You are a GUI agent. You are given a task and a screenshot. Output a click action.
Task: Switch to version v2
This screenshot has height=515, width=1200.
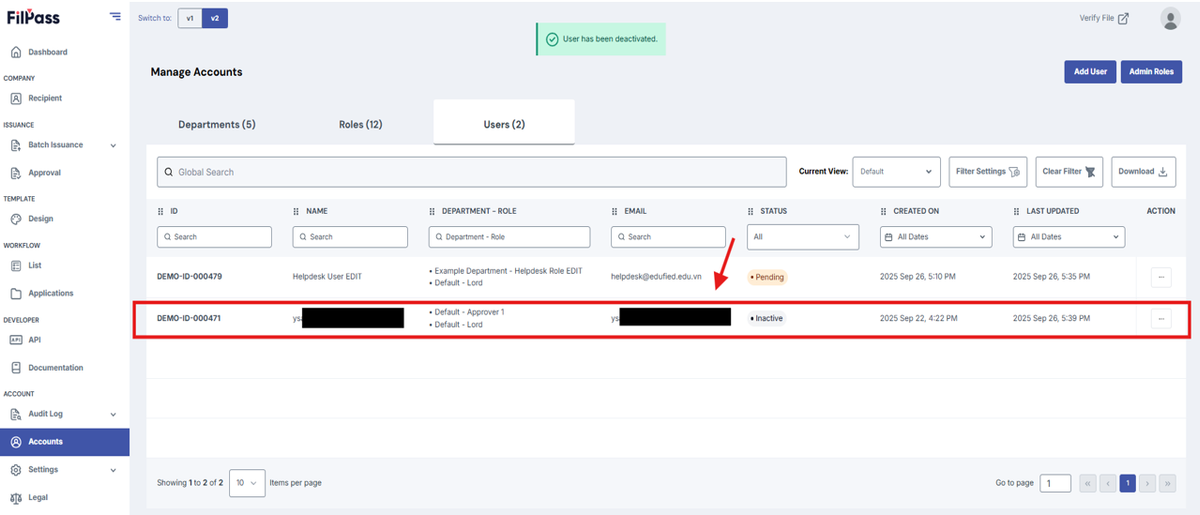coord(214,18)
